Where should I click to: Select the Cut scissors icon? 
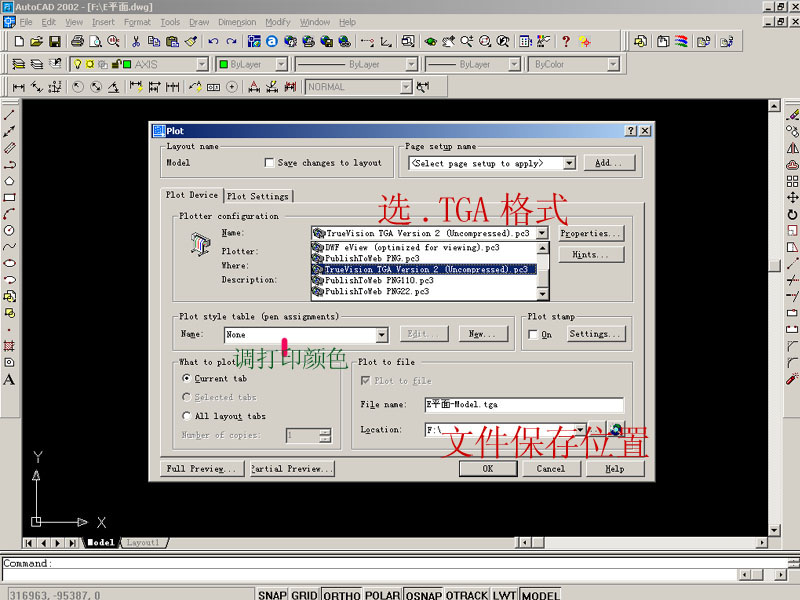click(x=136, y=41)
